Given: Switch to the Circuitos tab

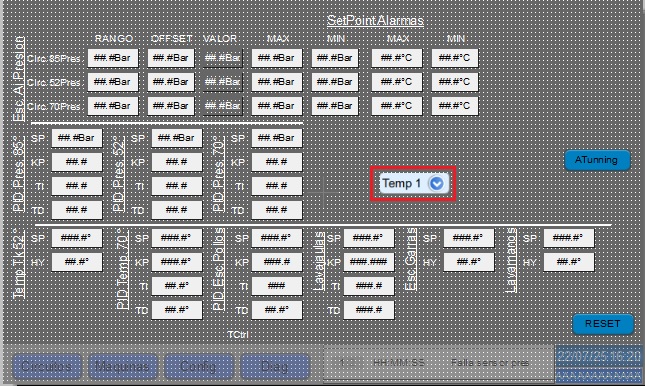Looking at the screenshot, I should point(46,366).
